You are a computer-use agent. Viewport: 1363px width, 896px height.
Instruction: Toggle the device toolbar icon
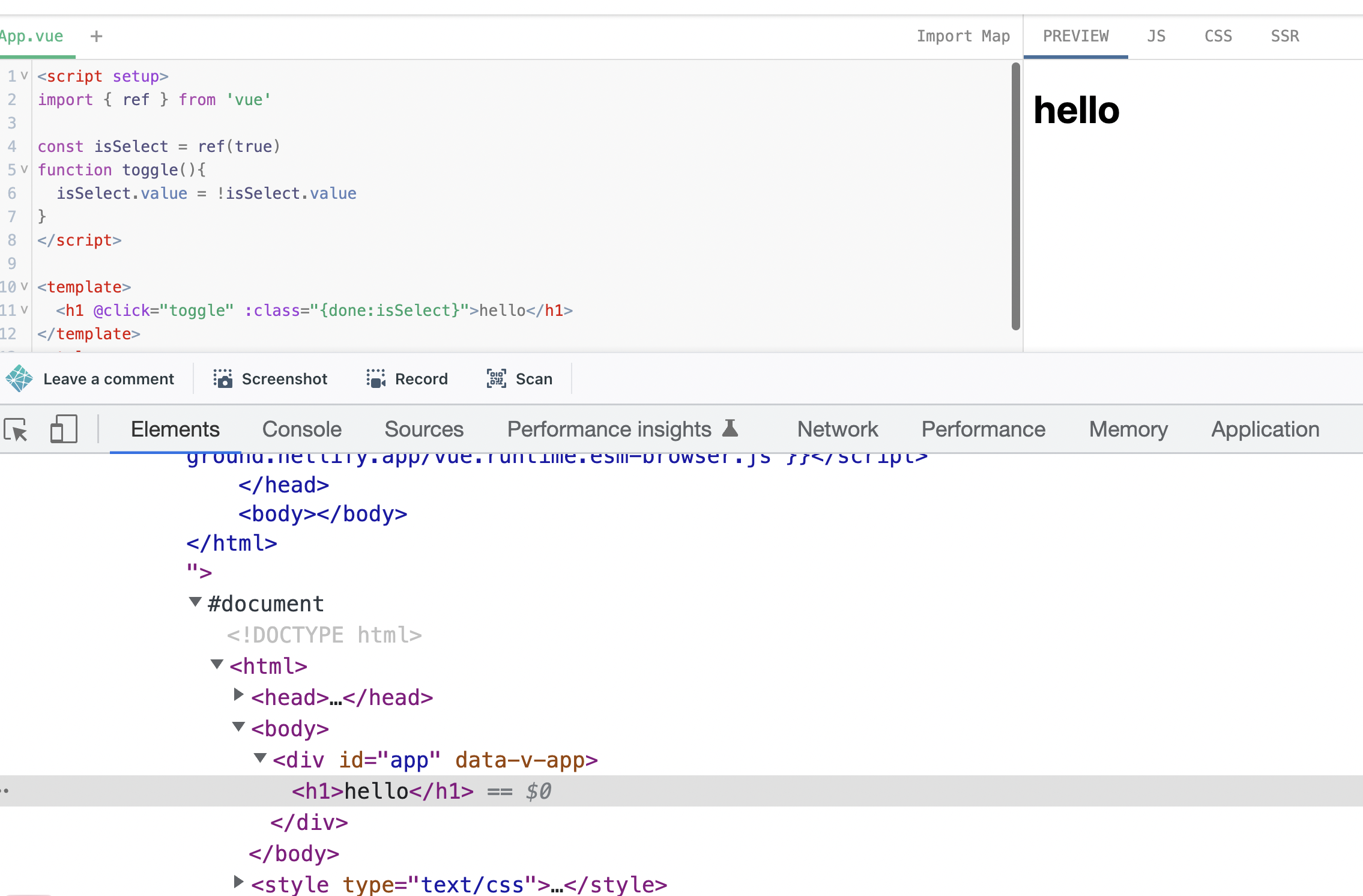pyautogui.click(x=64, y=429)
